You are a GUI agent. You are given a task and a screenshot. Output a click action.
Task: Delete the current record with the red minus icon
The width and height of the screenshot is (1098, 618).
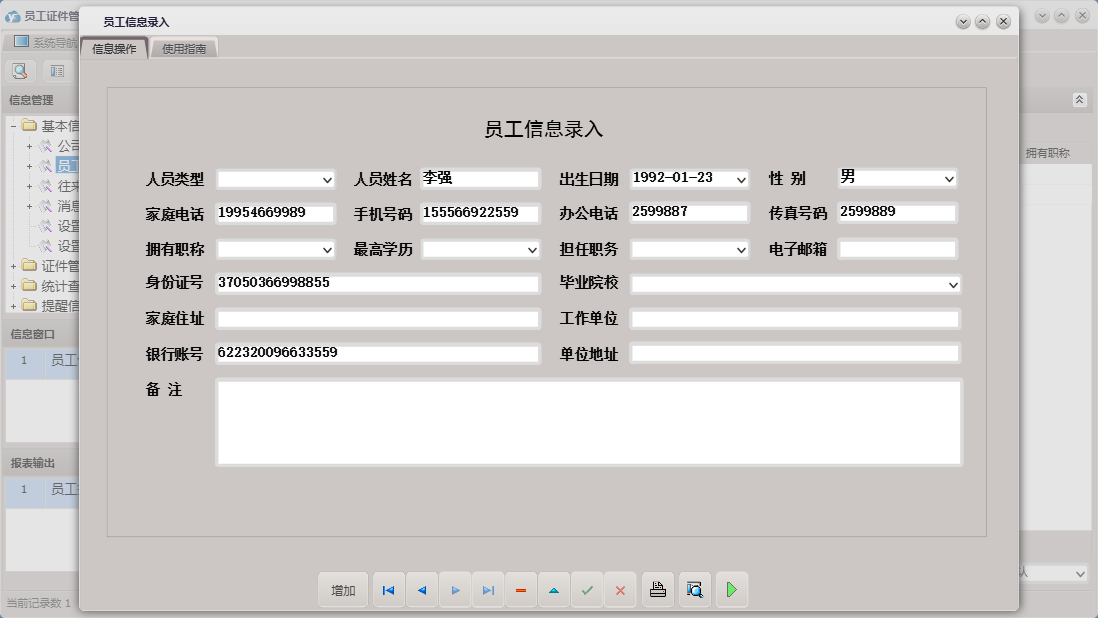[520, 590]
